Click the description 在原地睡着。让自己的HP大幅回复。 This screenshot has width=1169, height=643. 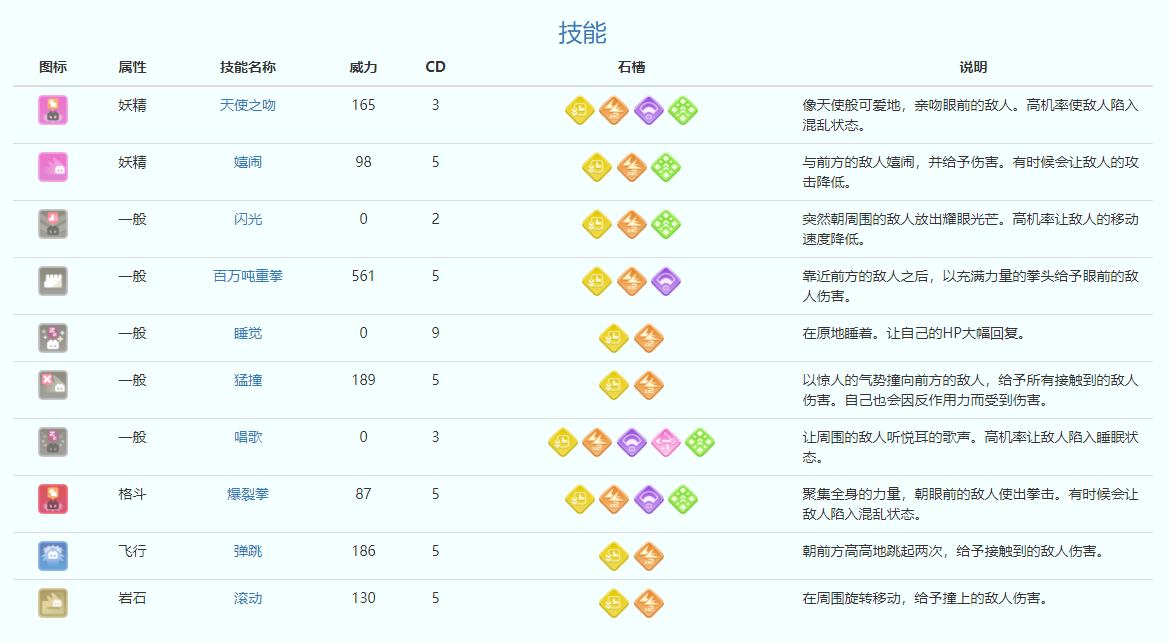click(914, 333)
